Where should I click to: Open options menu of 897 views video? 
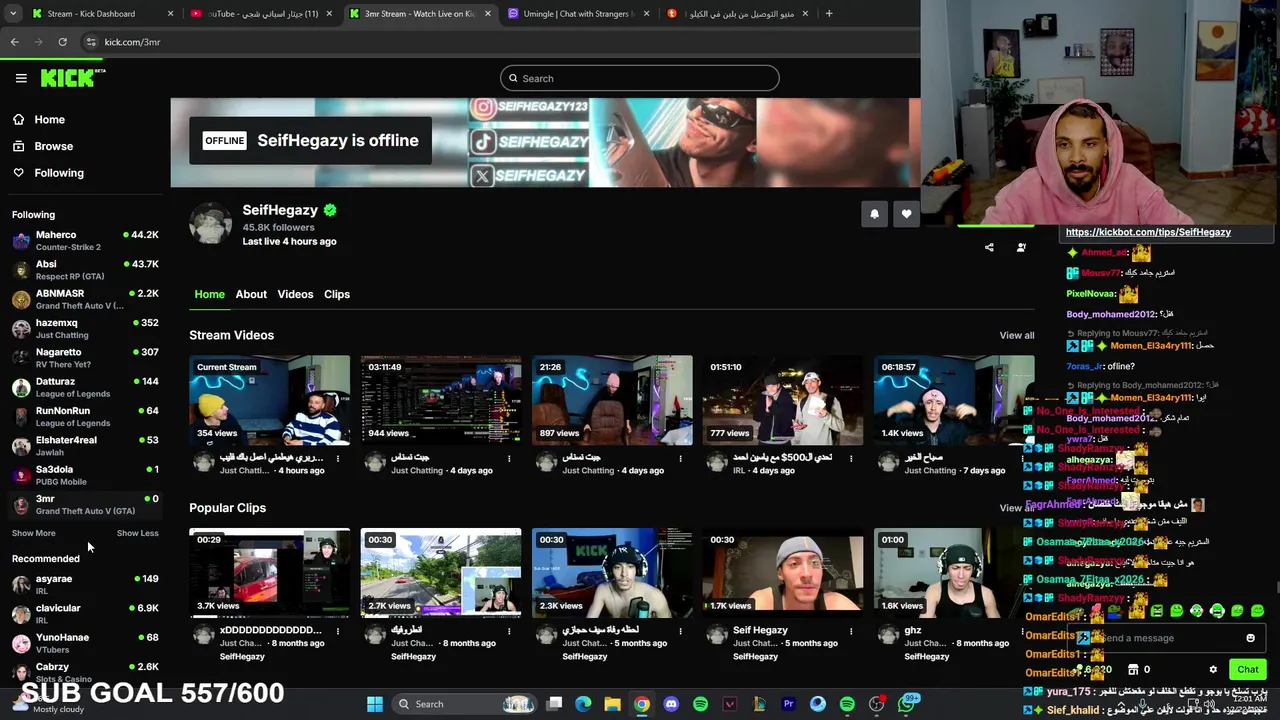pyautogui.click(x=680, y=459)
